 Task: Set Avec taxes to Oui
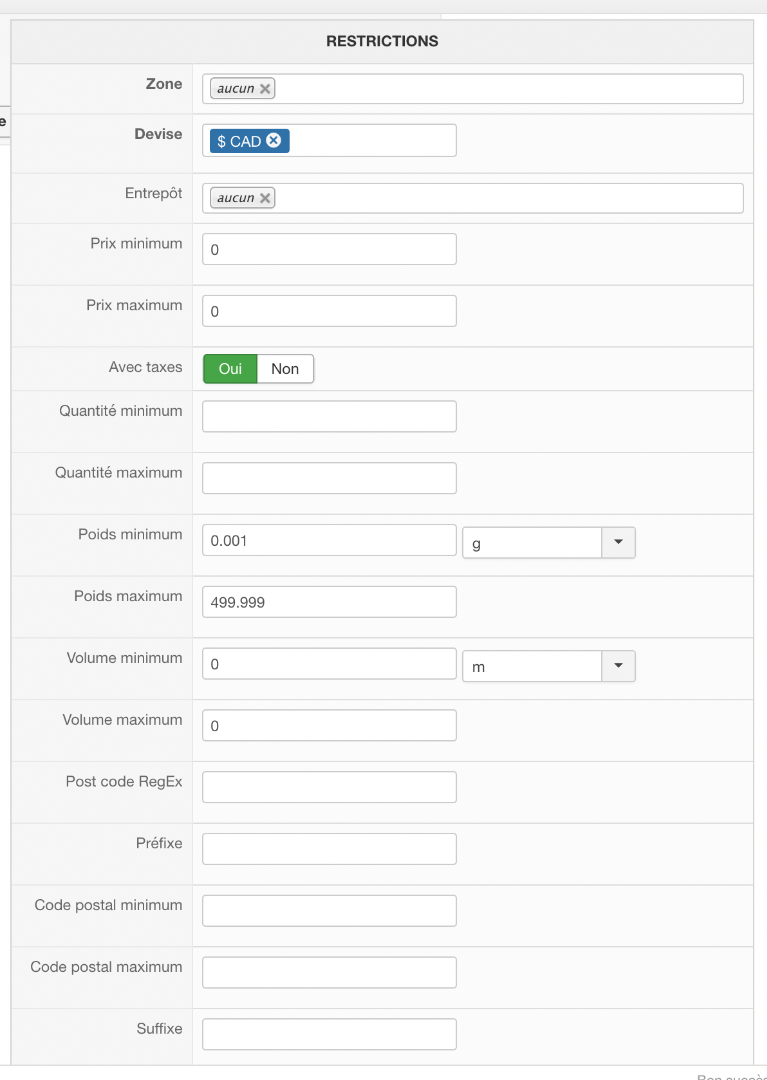click(x=230, y=369)
